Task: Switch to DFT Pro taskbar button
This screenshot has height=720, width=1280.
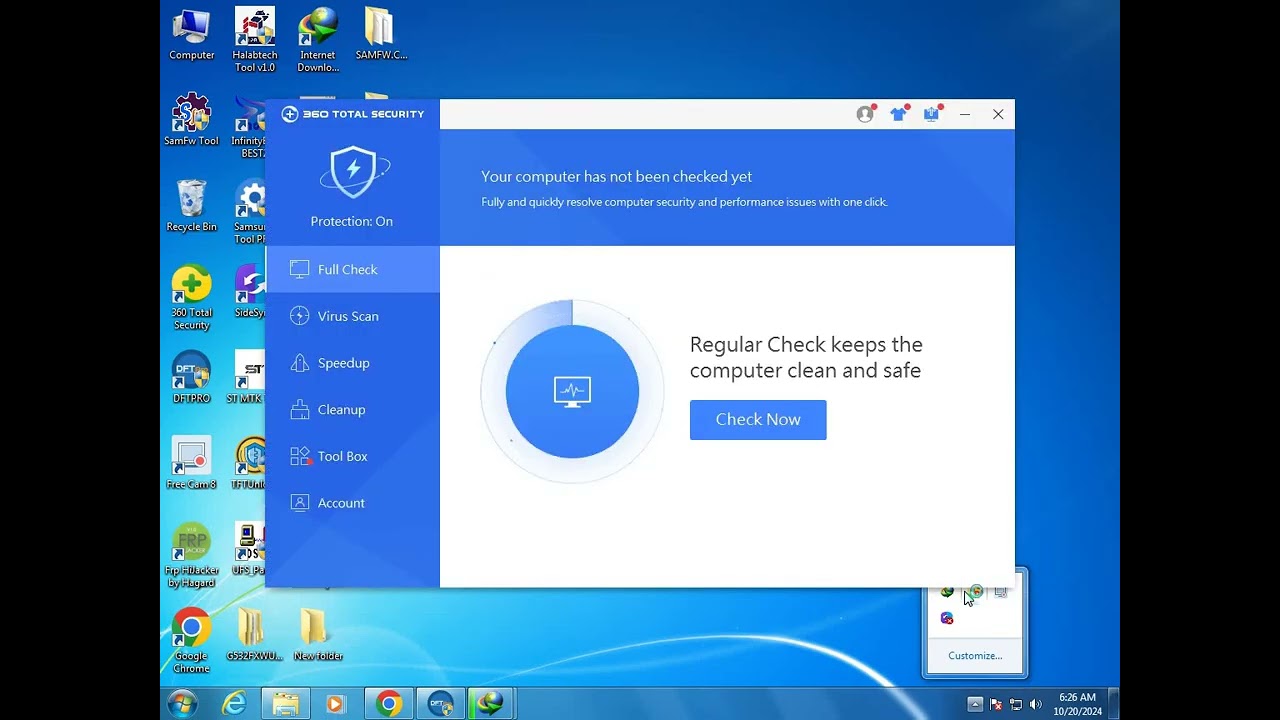Action: coord(440,704)
